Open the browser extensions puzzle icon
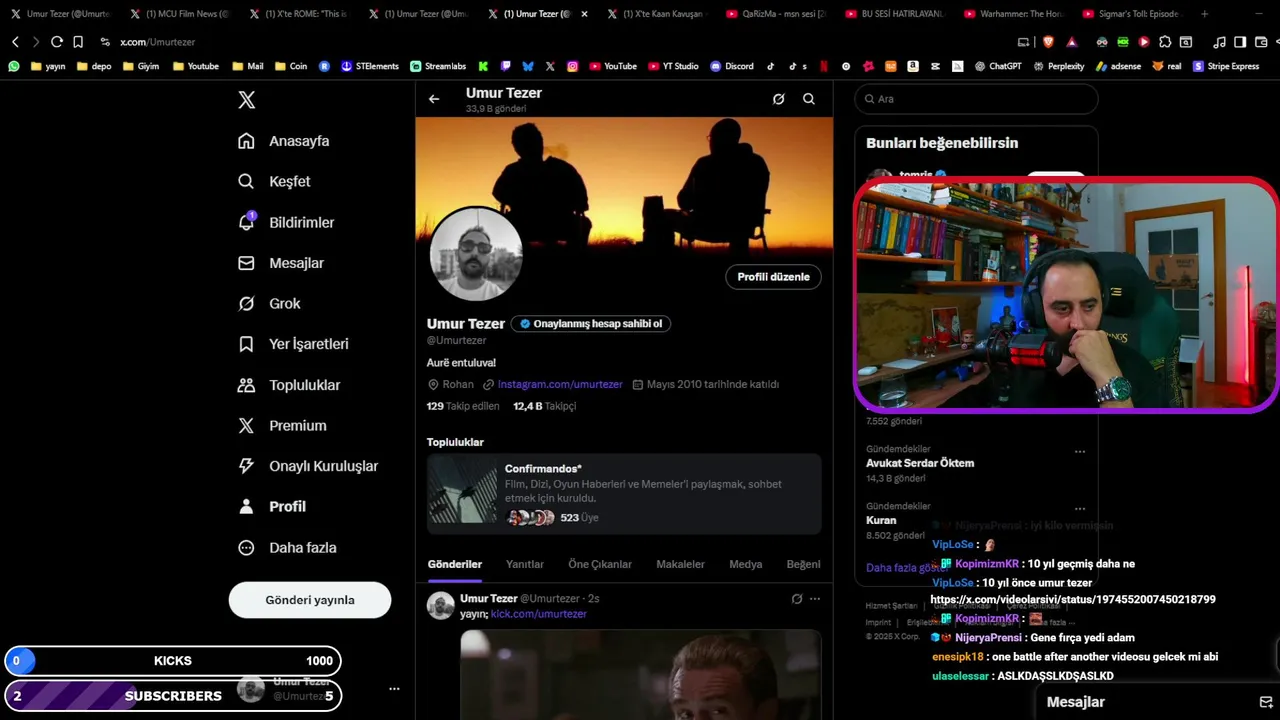Image resolution: width=1280 pixels, height=720 pixels. (x=1165, y=42)
